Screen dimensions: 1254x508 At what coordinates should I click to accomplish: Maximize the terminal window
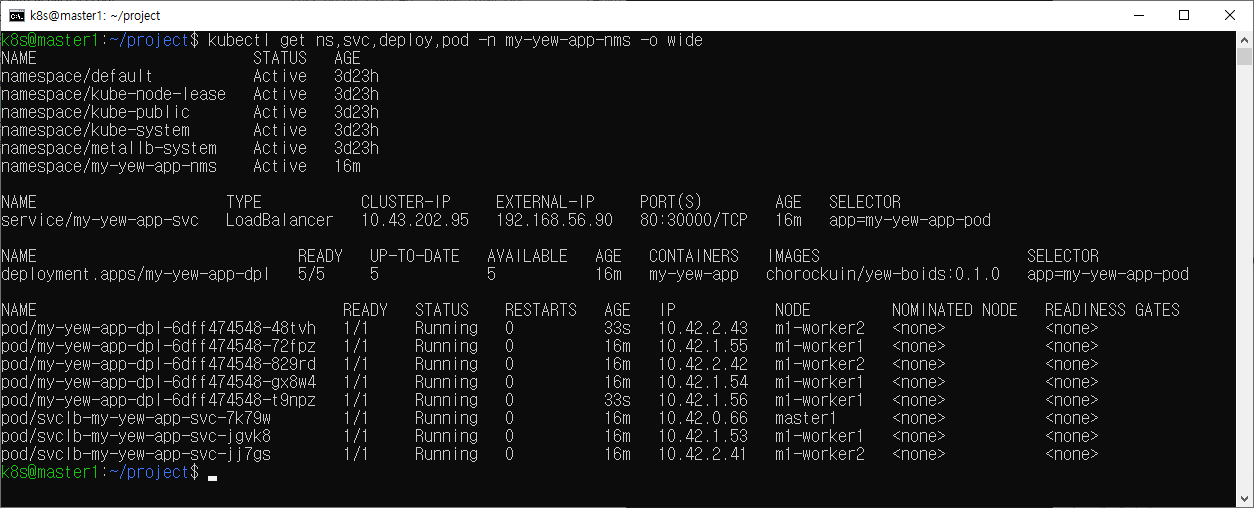tap(1185, 15)
